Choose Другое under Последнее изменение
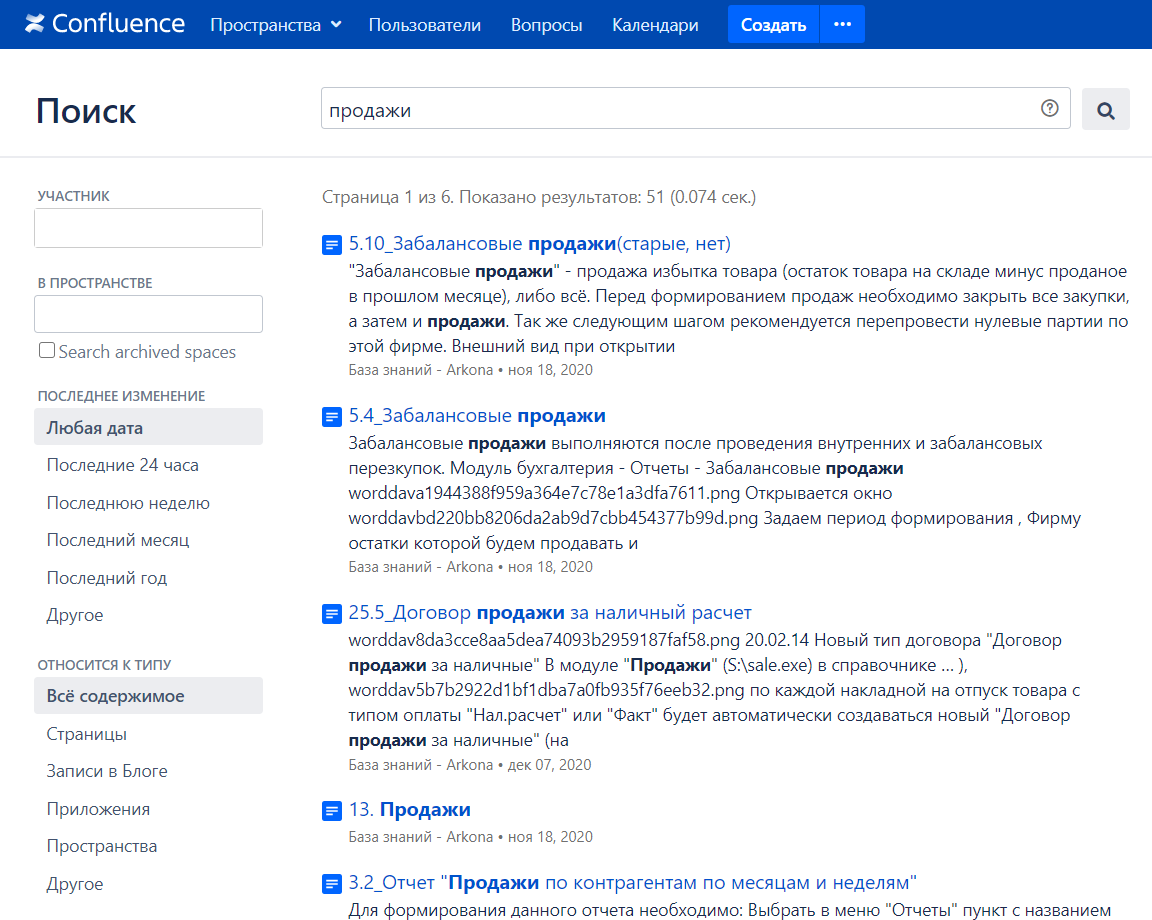This screenshot has height=920, width=1152. 75,614
